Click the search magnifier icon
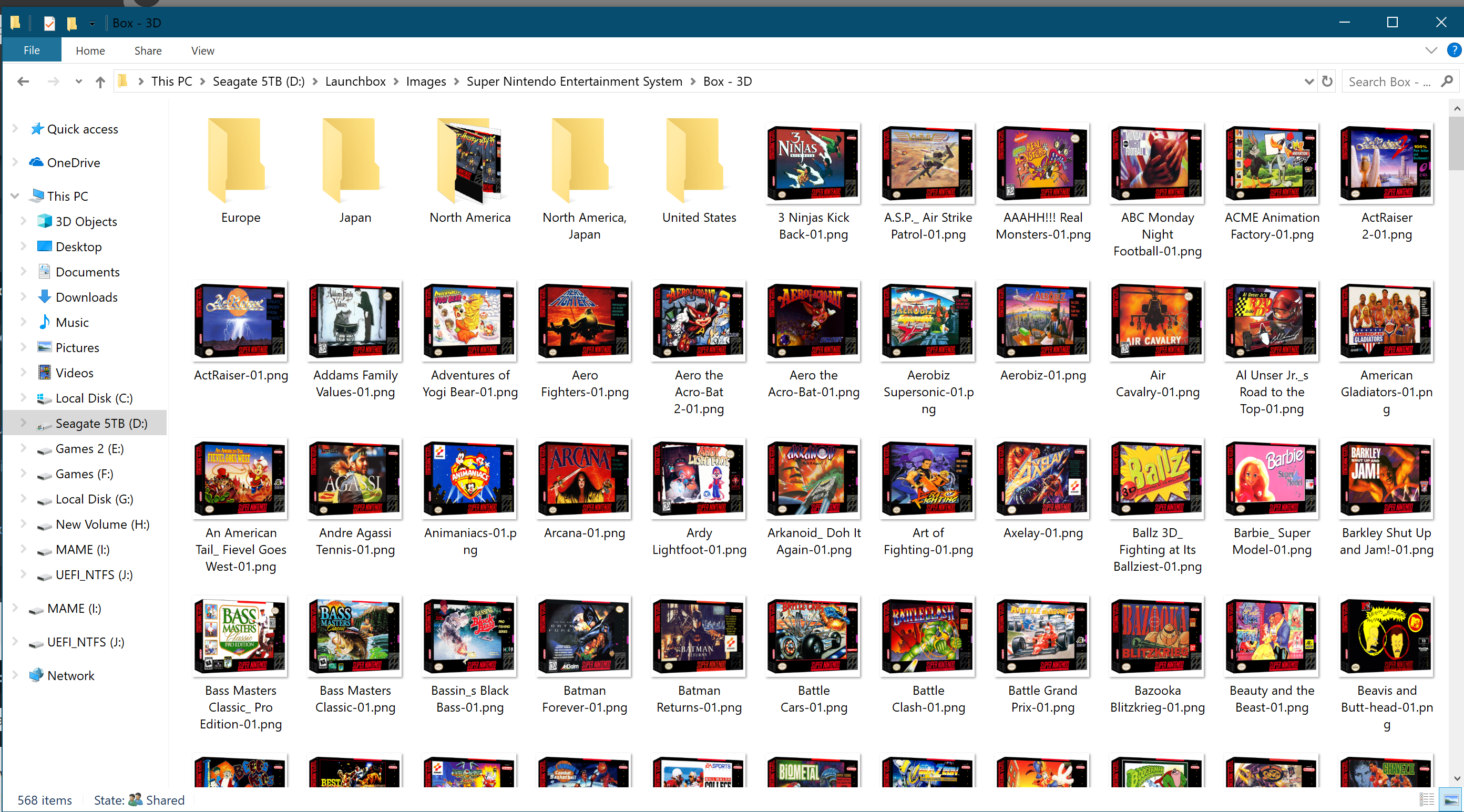This screenshot has width=1464, height=812. 1447,81
